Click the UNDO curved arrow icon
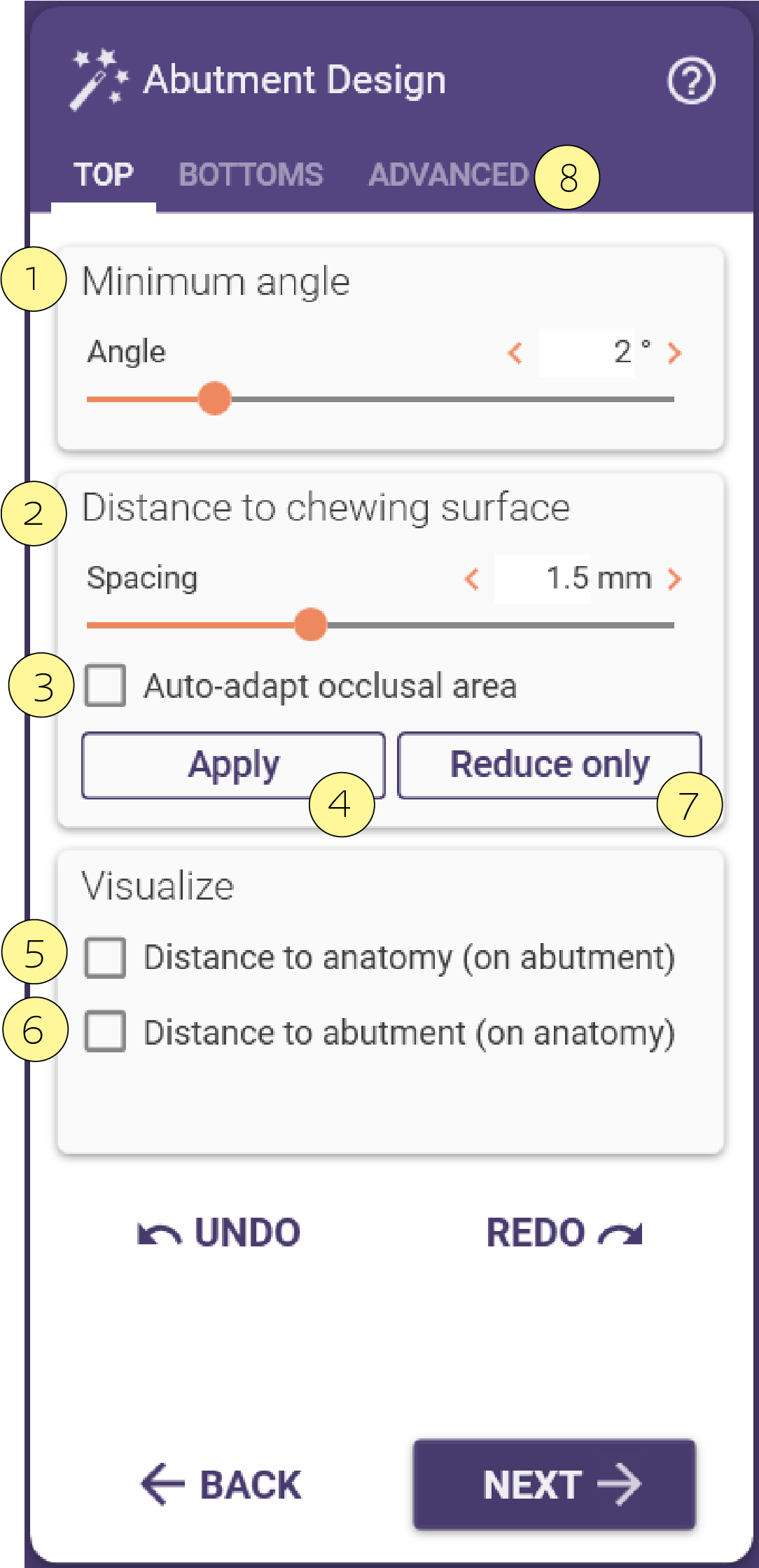Viewport: 759px width, 1568px height. [x=160, y=1234]
